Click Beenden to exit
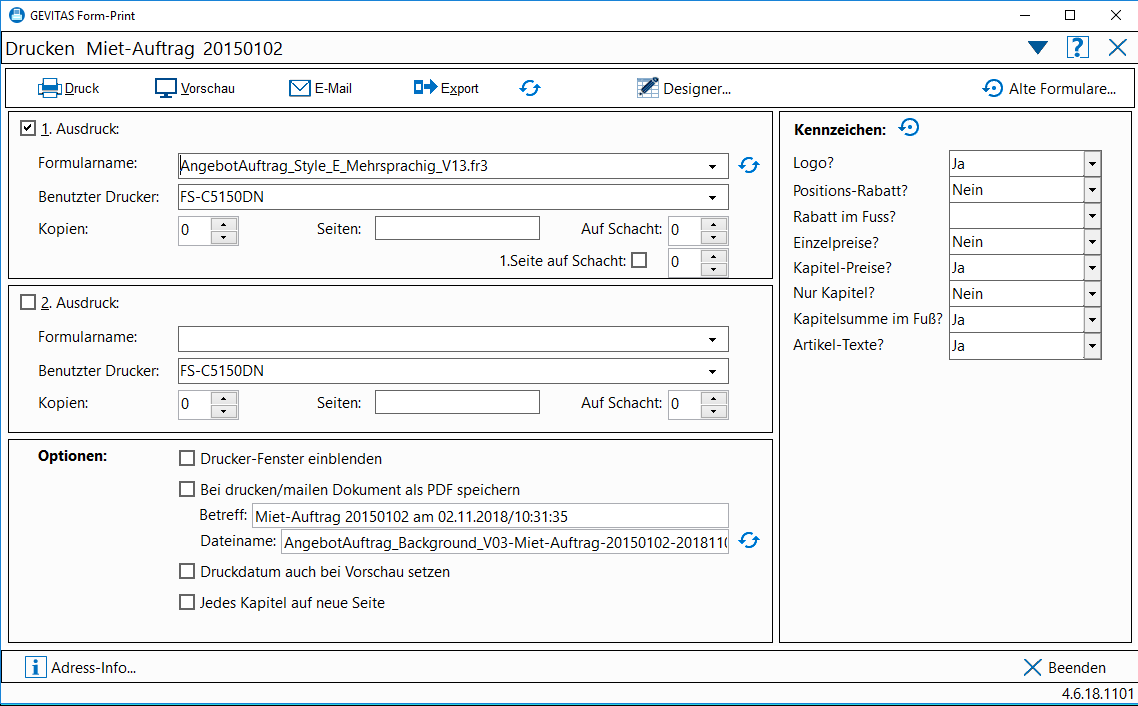Screen dimensions: 1138x706 point(1065,668)
